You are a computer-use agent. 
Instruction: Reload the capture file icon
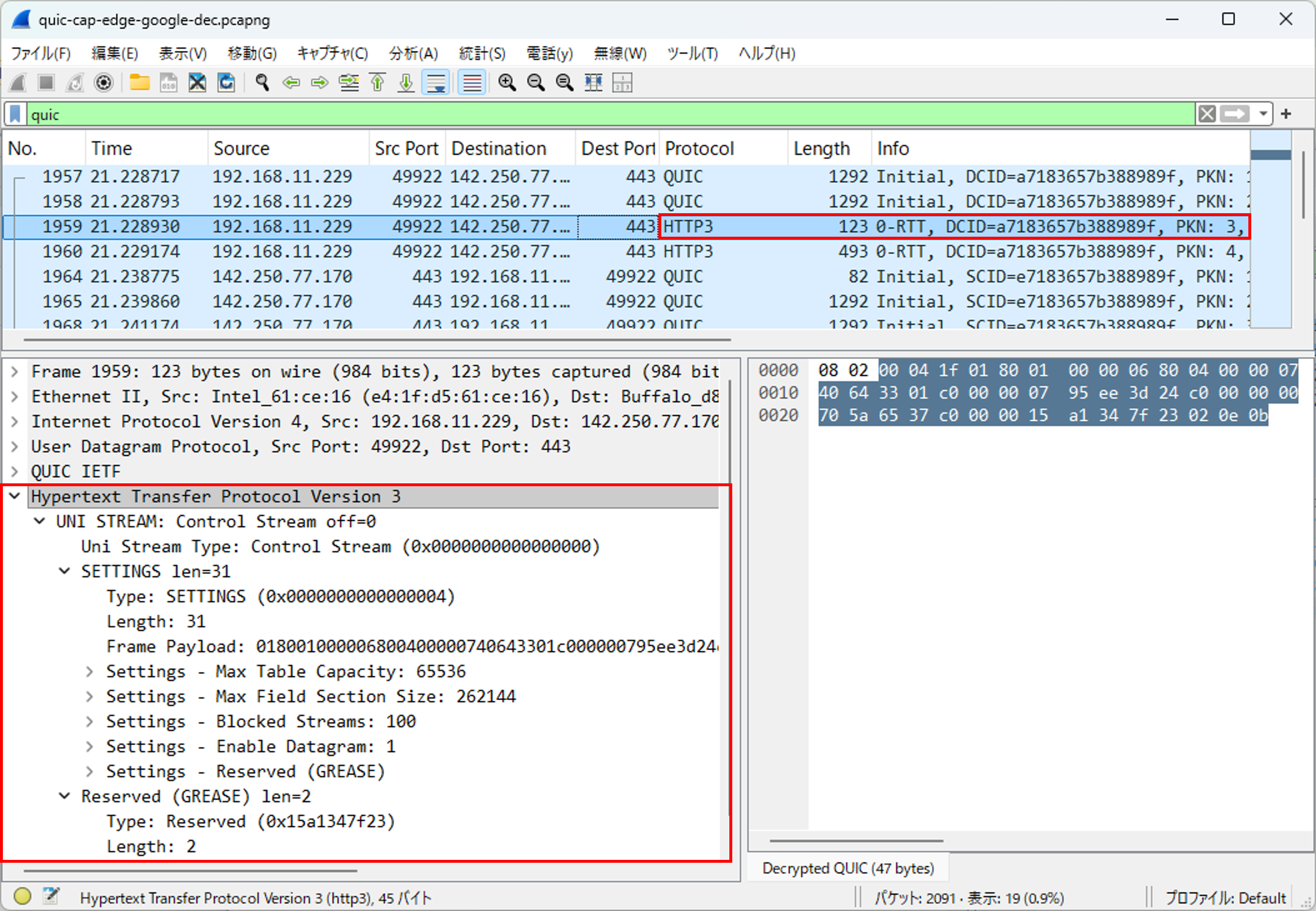pos(226,83)
